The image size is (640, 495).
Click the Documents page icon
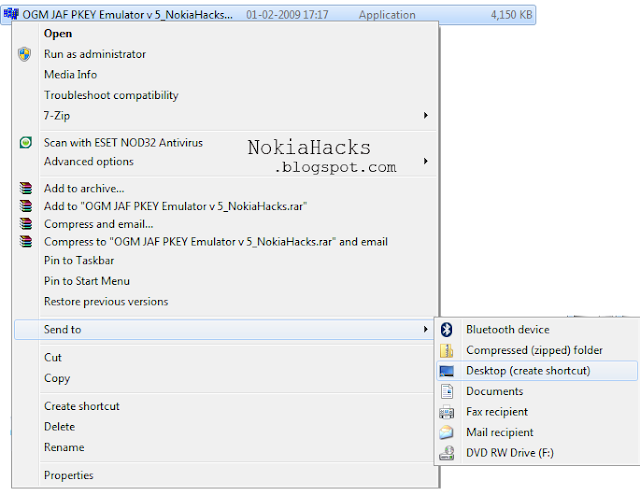[447, 391]
